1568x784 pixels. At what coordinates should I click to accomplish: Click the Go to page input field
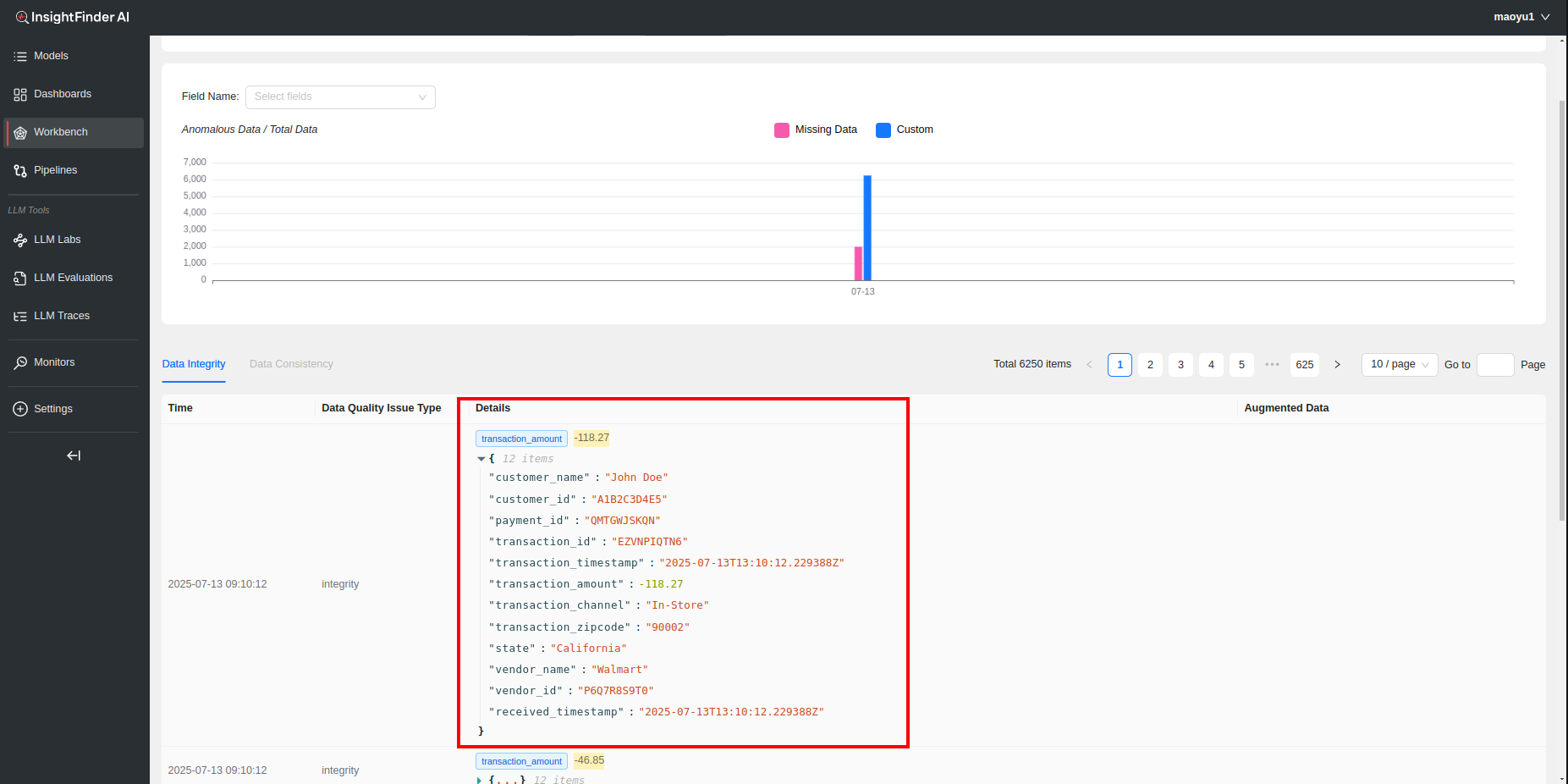[1494, 365]
